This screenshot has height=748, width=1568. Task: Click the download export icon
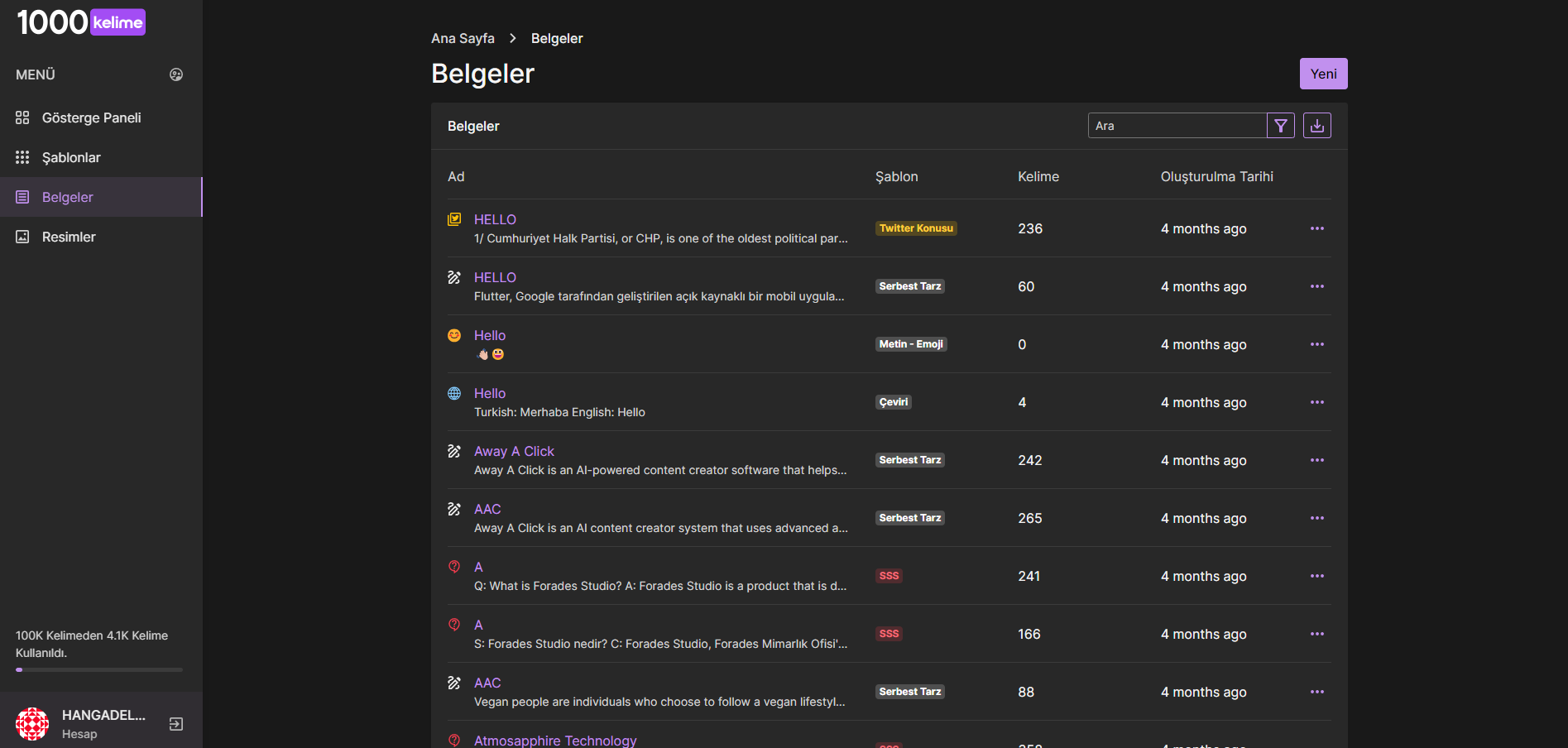pyautogui.click(x=1316, y=126)
